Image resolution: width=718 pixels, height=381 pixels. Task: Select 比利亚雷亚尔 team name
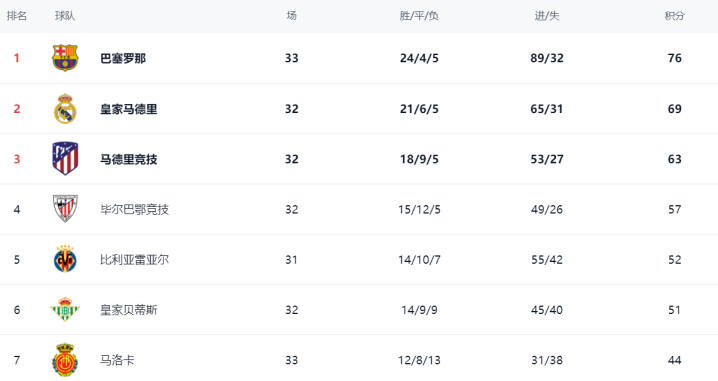click(x=135, y=260)
